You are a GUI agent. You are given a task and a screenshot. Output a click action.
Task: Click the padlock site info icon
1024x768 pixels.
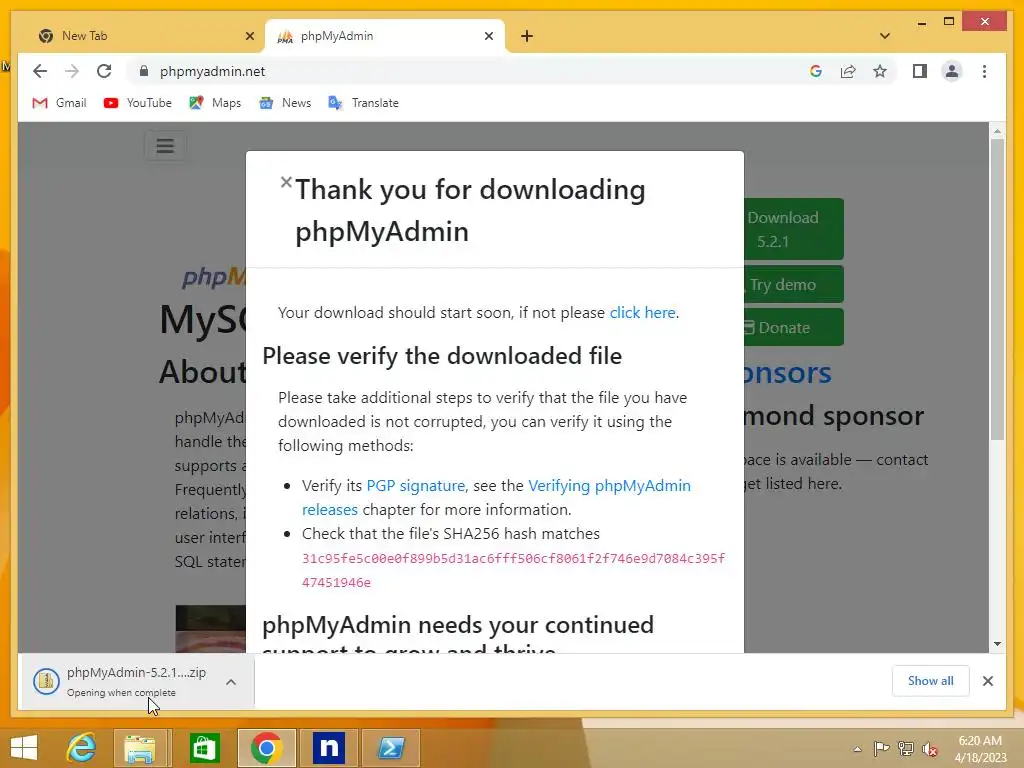click(x=144, y=71)
